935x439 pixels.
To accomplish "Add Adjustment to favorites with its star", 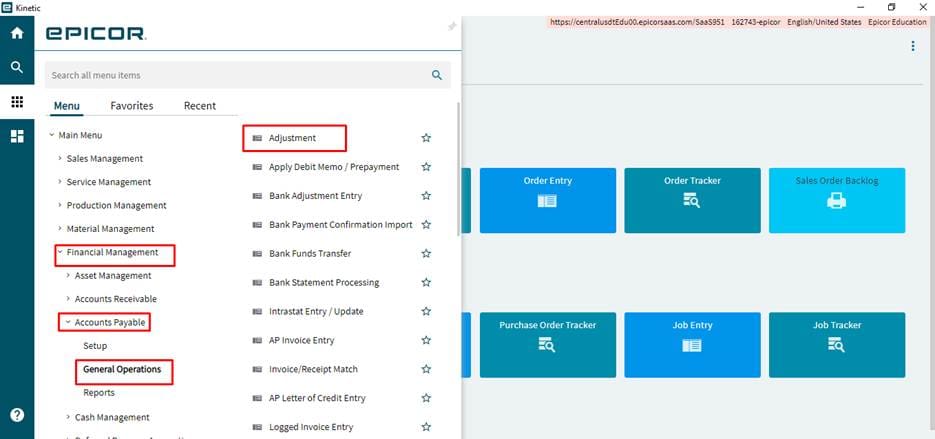I will (x=426, y=138).
